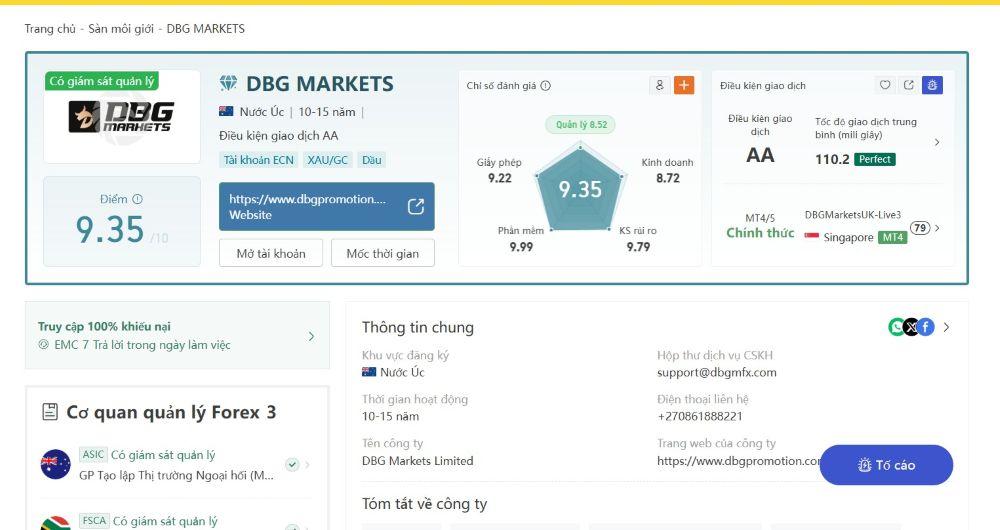
Task: Click DBG Markets Limited company name
Action: (418, 460)
